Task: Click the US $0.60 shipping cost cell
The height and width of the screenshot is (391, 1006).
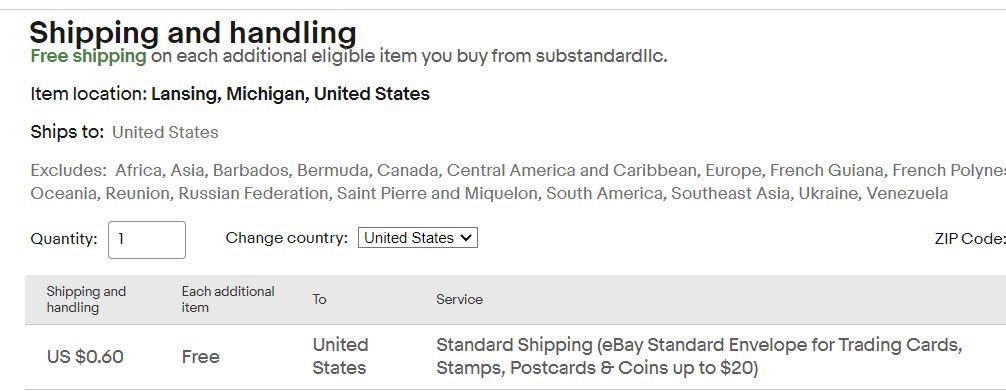Action: [x=85, y=356]
